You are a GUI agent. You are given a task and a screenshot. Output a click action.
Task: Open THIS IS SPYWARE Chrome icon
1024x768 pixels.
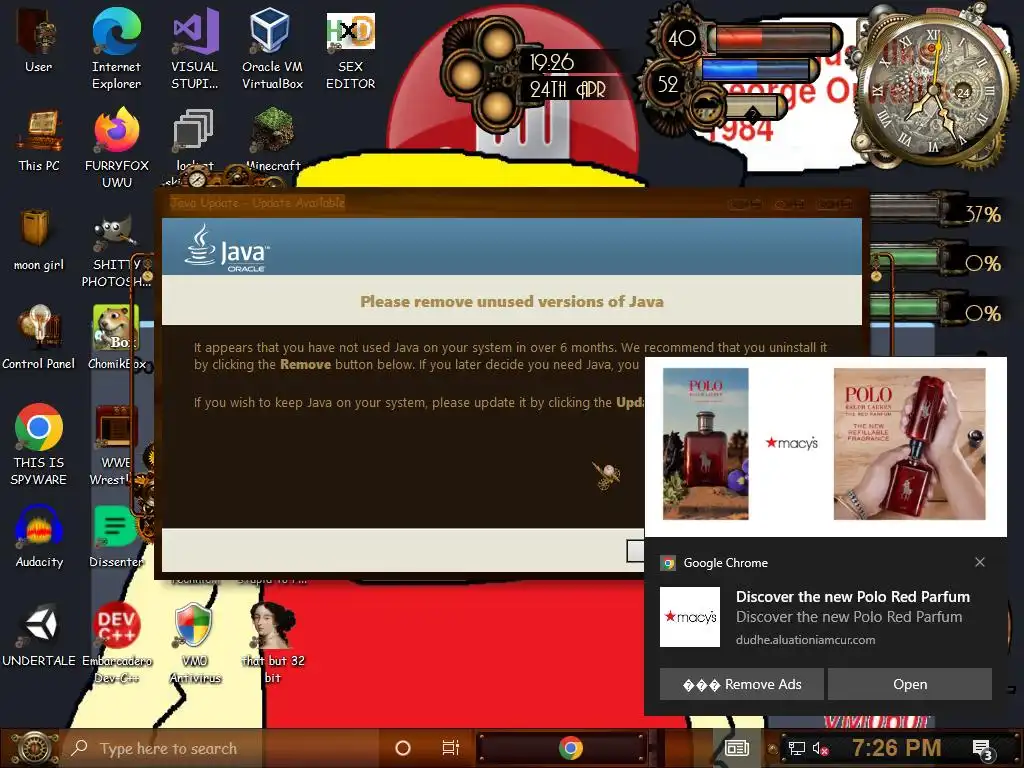(39, 445)
